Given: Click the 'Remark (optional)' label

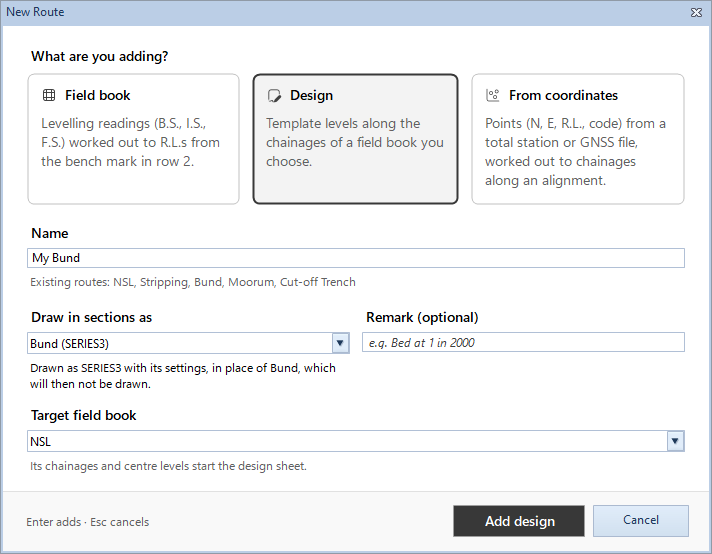Looking at the screenshot, I should click(x=422, y=317).
